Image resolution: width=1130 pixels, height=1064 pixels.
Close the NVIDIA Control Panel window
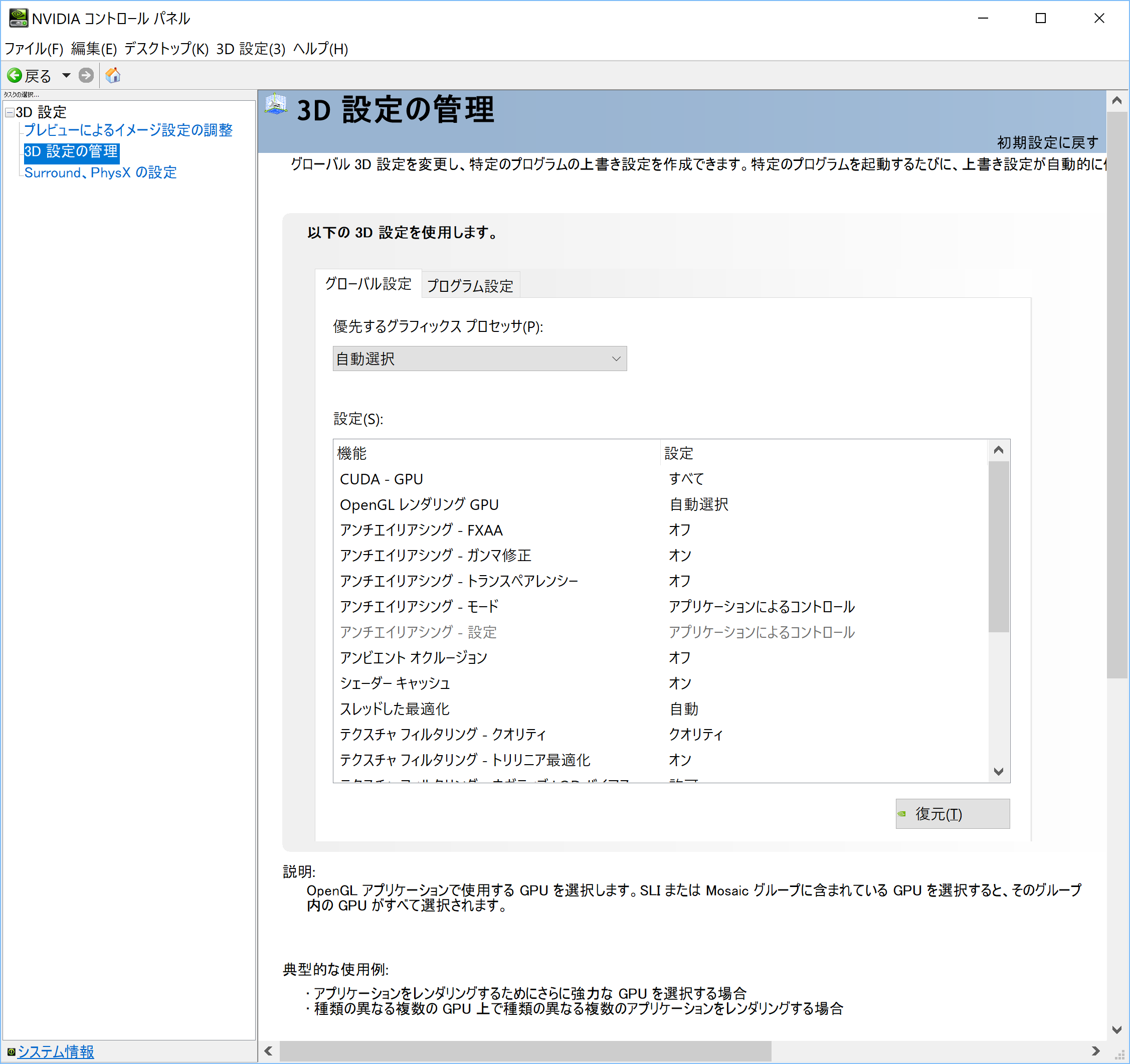tap(1099, 18)
